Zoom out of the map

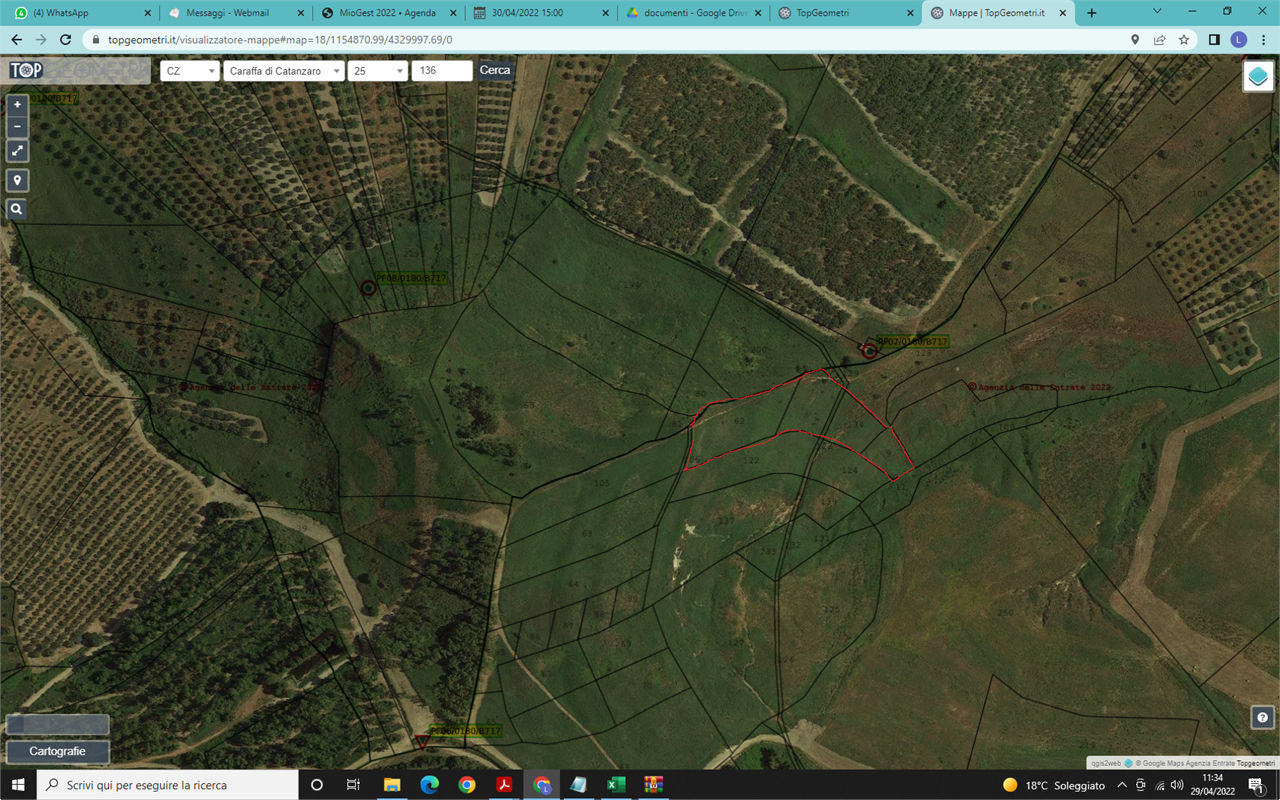(17, 127)
